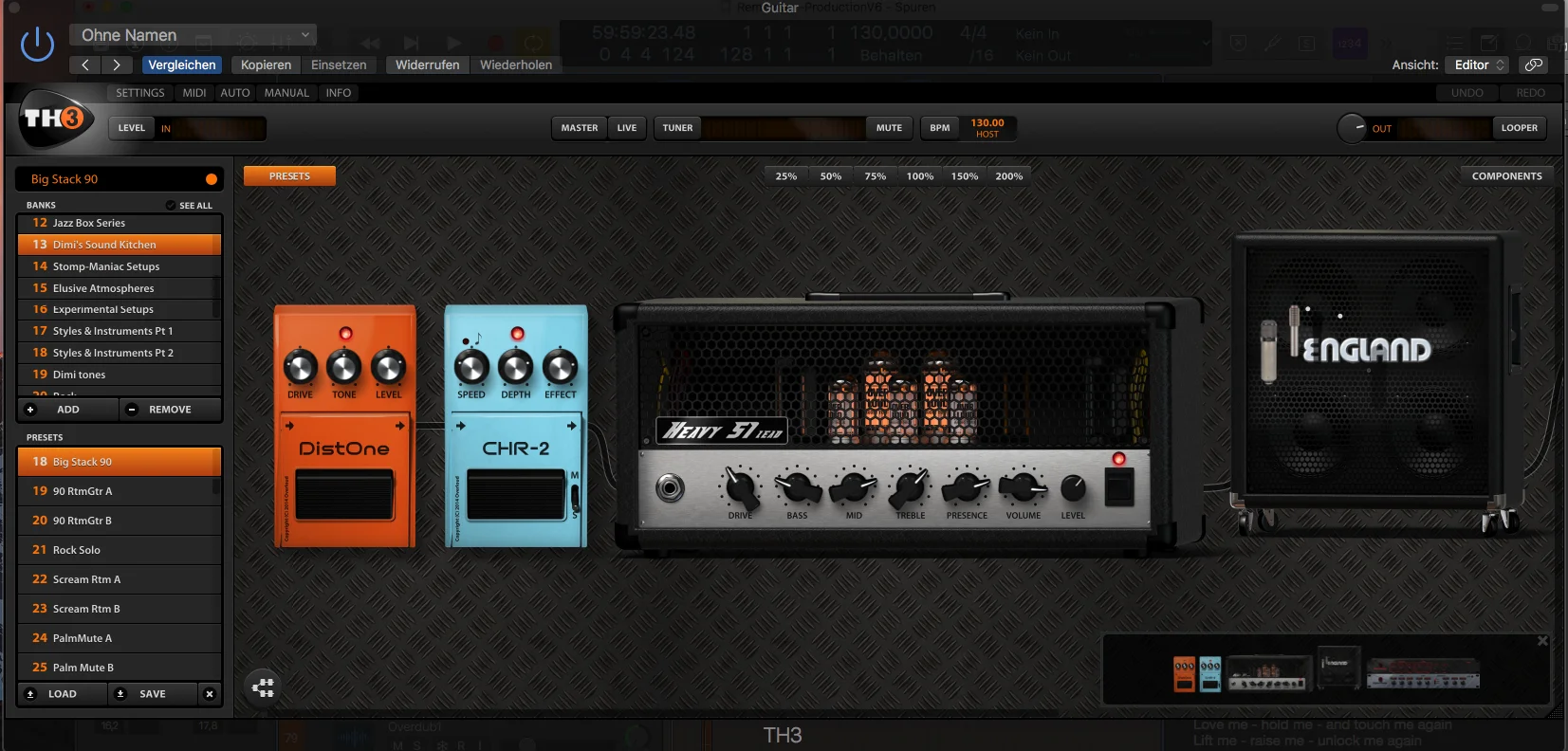Viewport: 1568px width, 751px height.
Task: Open the MIDI tab
Action: [194, 93]
